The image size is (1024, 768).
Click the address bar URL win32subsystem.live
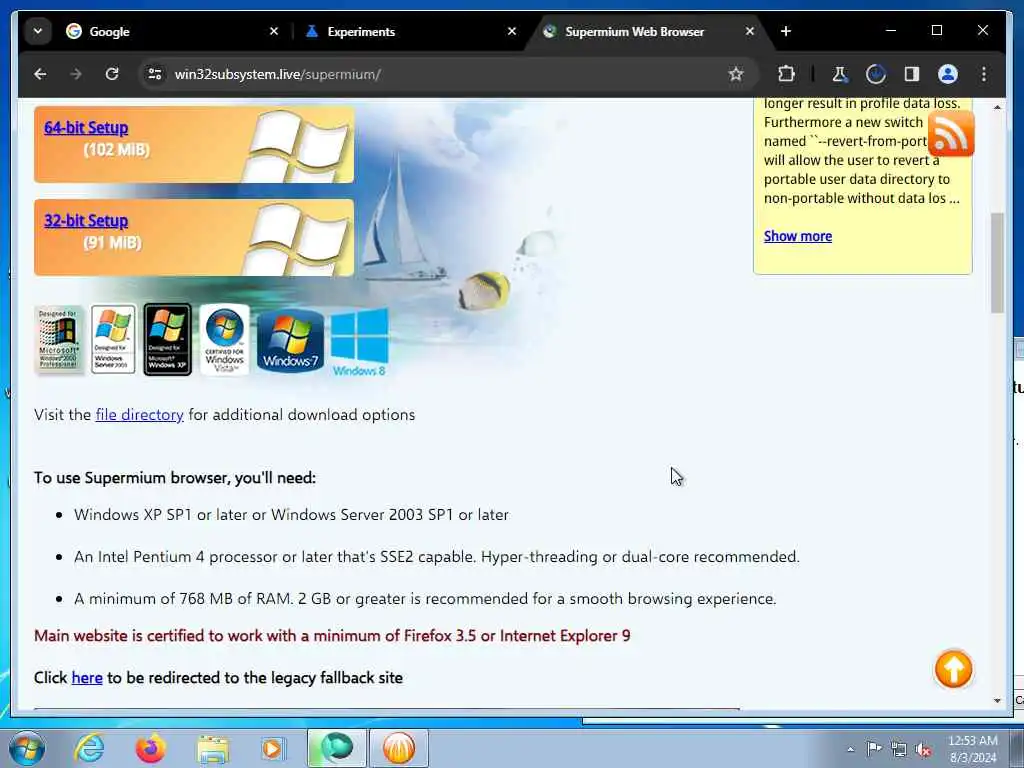pyautogui.click(x=278, y=74)
